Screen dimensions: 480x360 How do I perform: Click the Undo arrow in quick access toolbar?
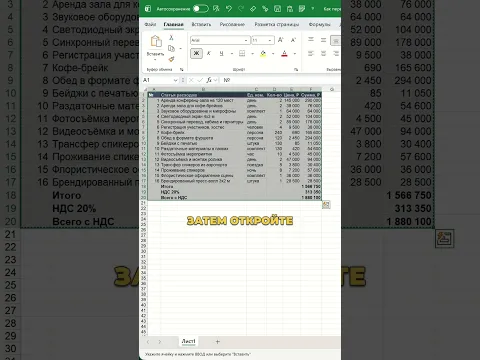click(229, 9)
